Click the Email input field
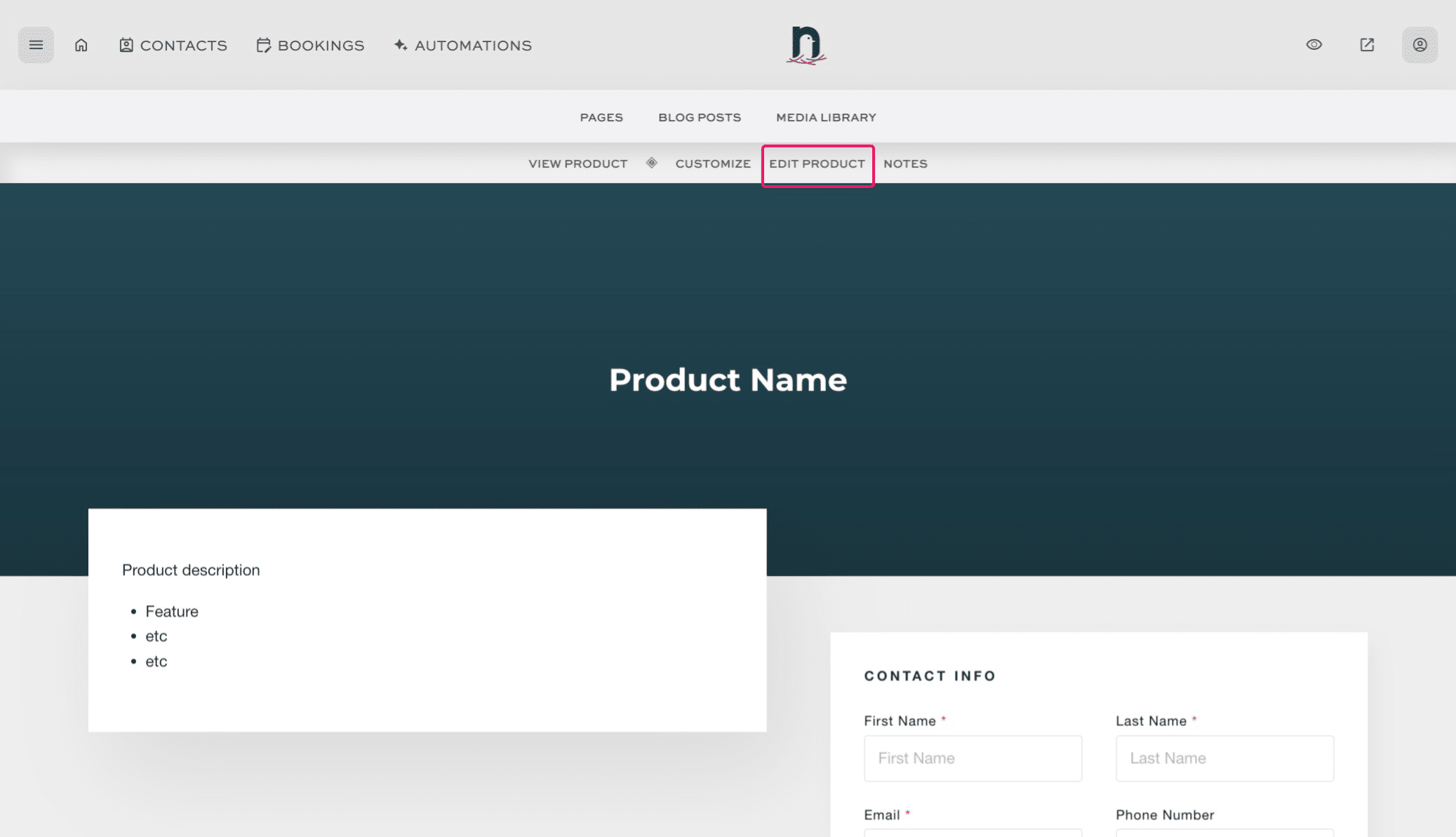Viewport: 1456px width, 837px height. pos(973,834)
